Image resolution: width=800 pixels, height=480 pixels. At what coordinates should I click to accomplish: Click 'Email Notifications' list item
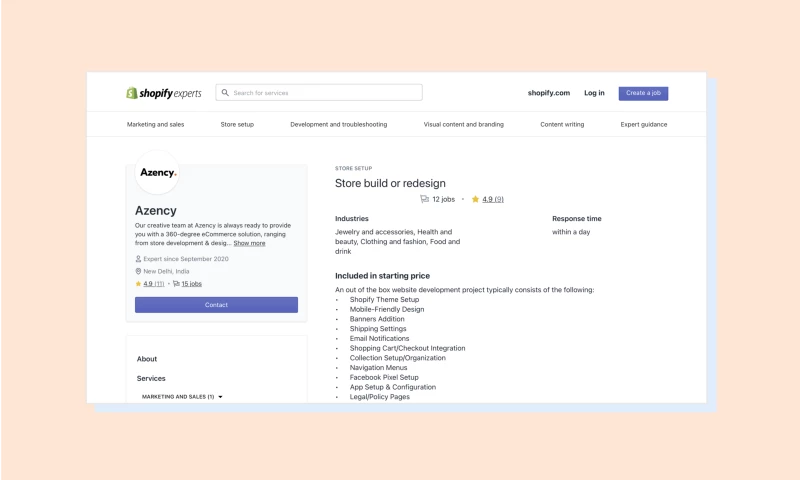(x=379, y=338)
